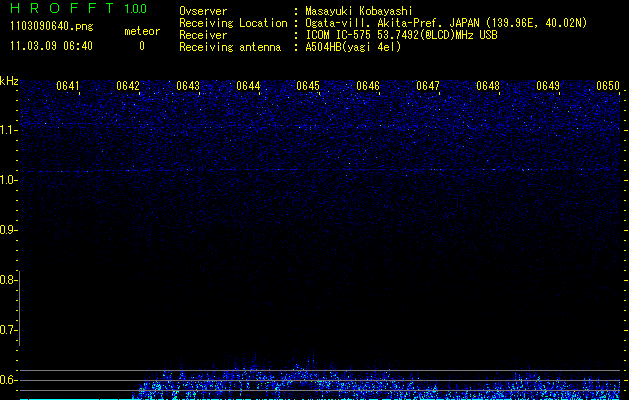Click the Receiver field label

click(203, 35)
